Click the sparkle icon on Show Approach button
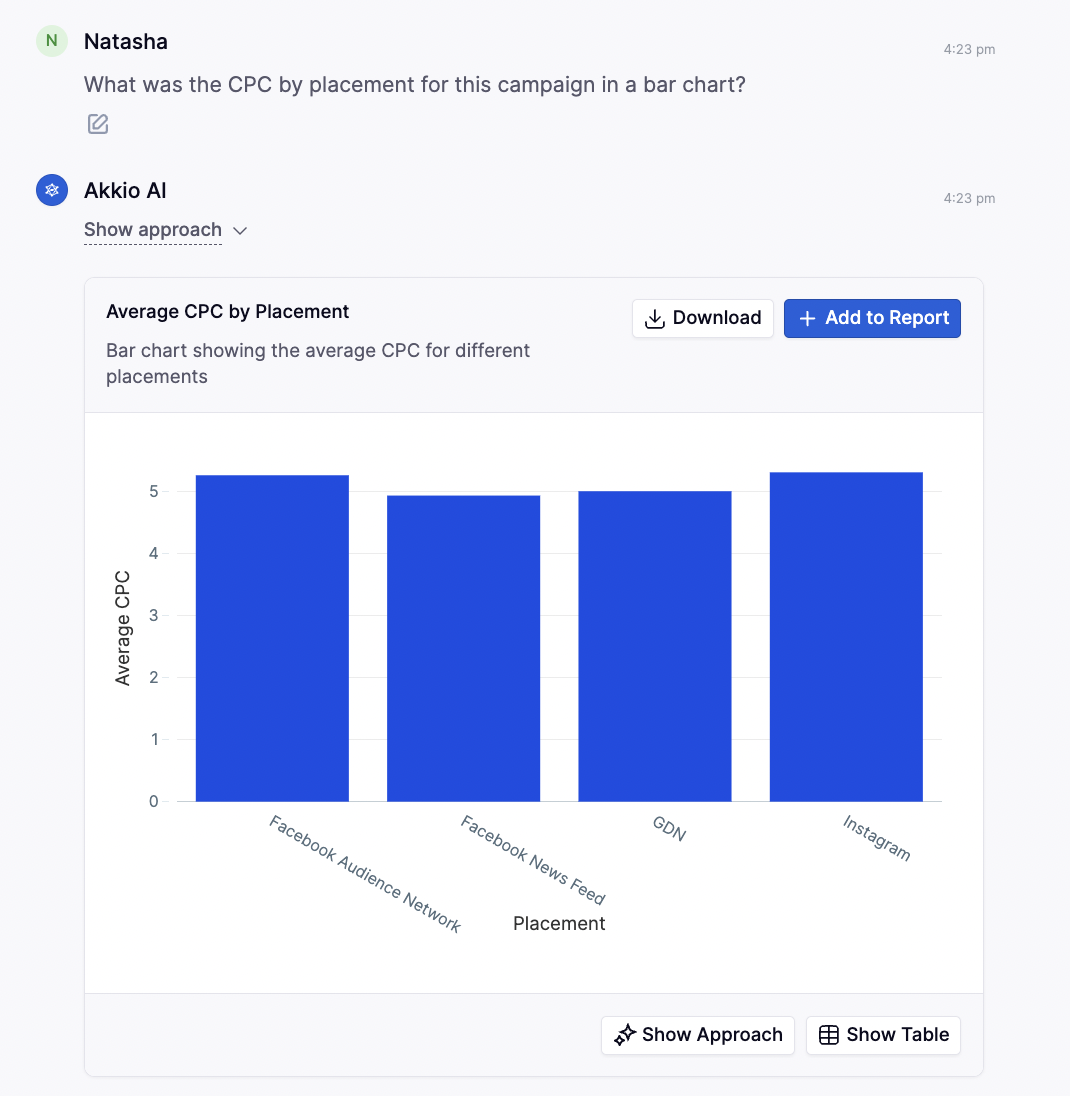 [625, 1035]
